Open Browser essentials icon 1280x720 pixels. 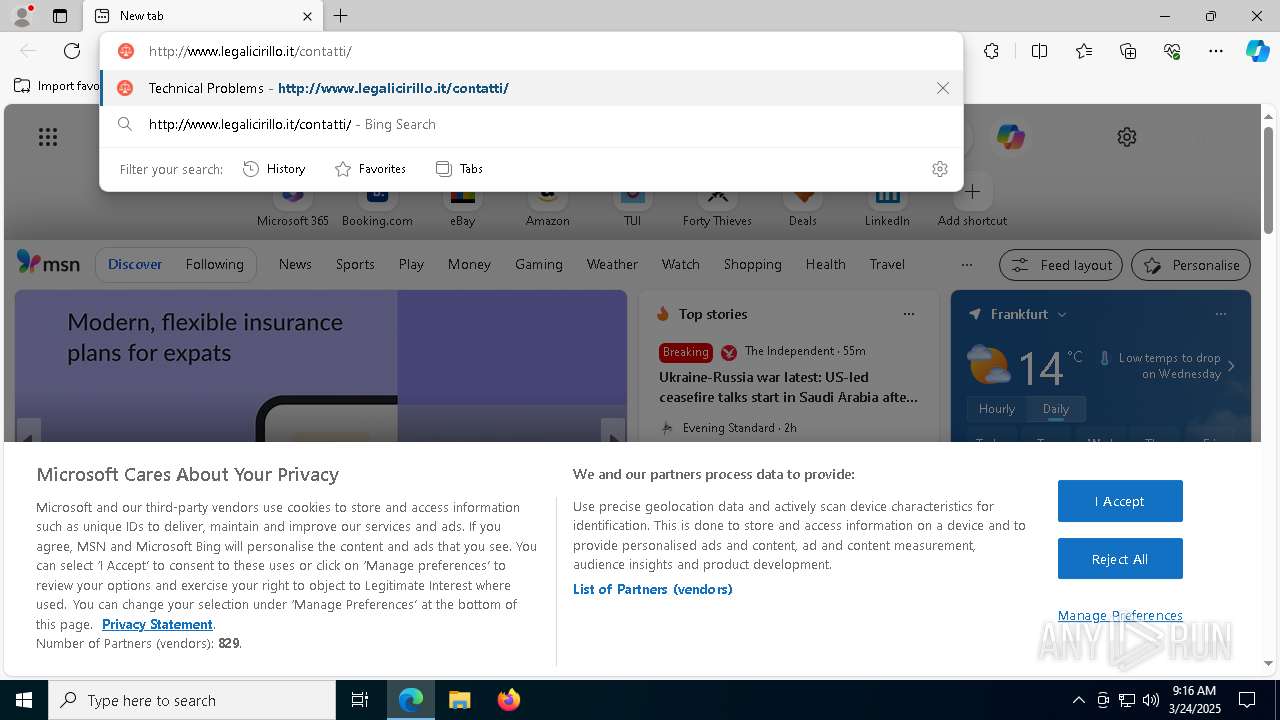pyautogui.click(x=1172, y=51)
